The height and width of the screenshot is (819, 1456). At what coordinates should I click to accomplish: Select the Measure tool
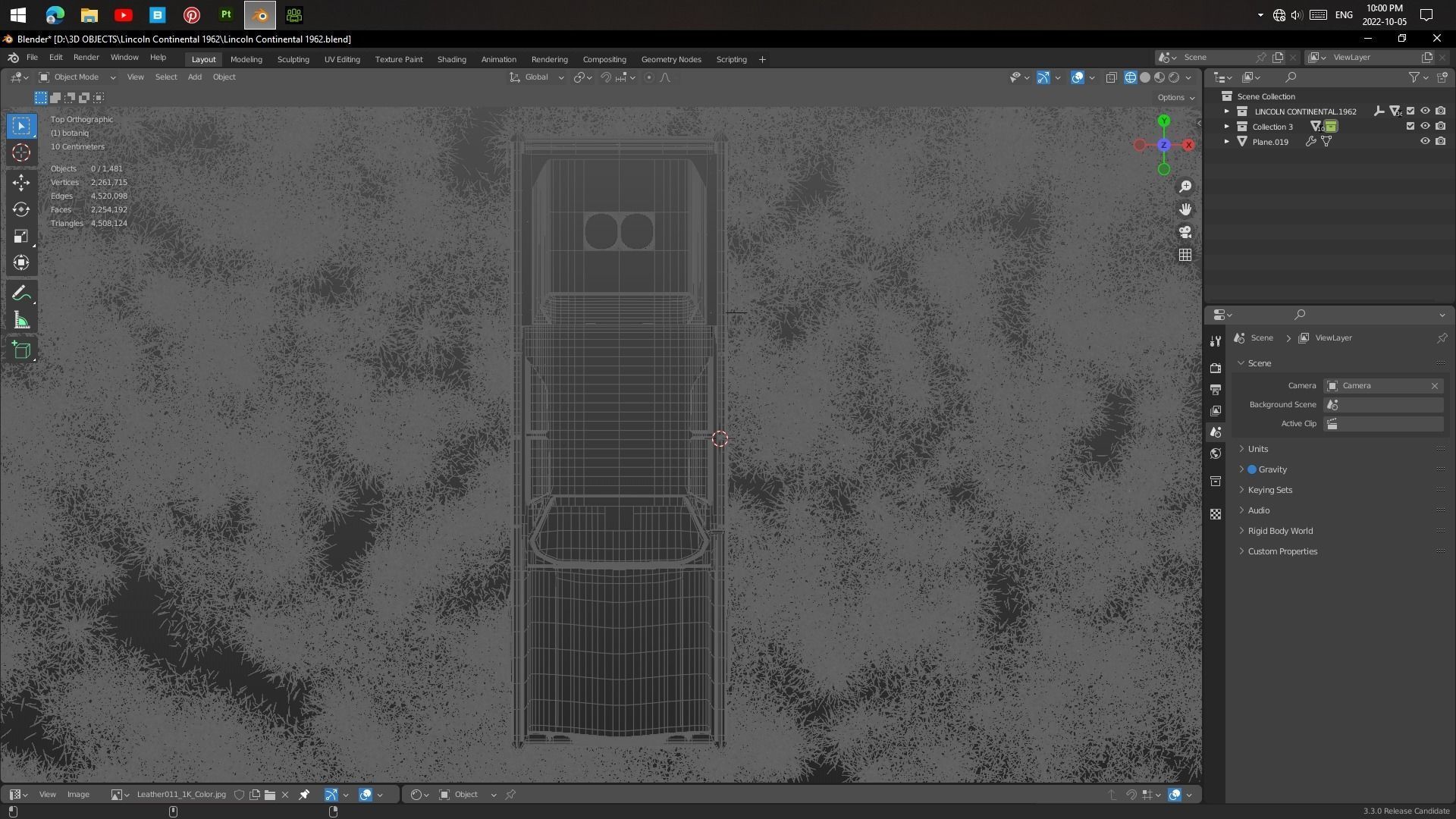click(x=21, y=321)
